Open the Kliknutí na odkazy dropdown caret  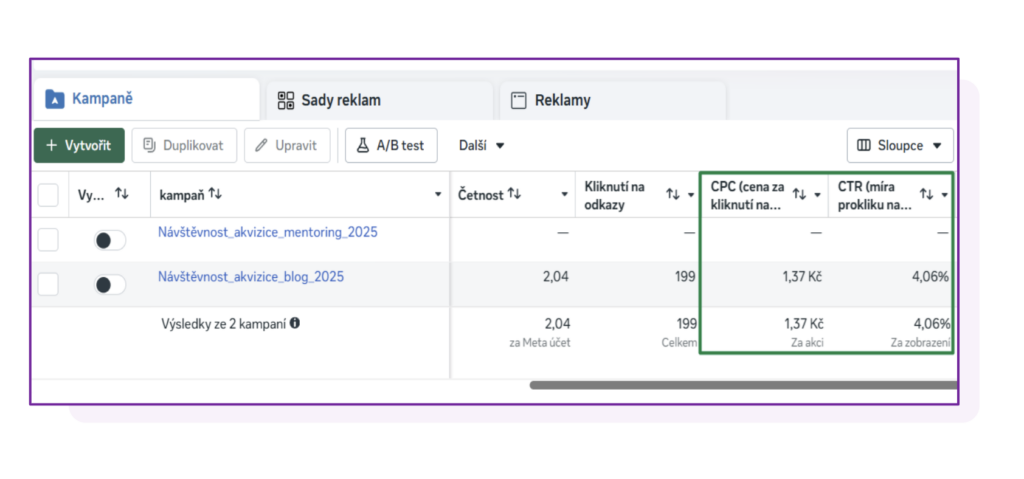tap(691, 195)
